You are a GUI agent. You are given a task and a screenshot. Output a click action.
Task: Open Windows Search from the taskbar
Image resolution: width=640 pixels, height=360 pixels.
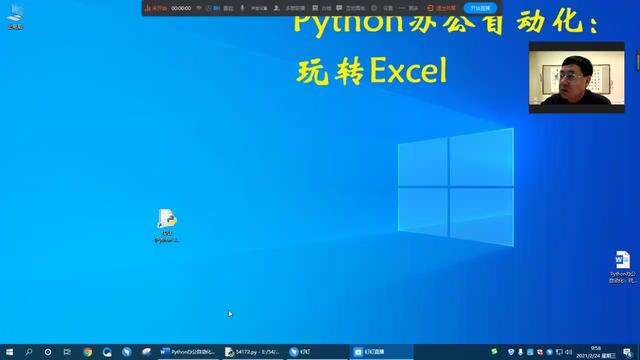point(29,352)
